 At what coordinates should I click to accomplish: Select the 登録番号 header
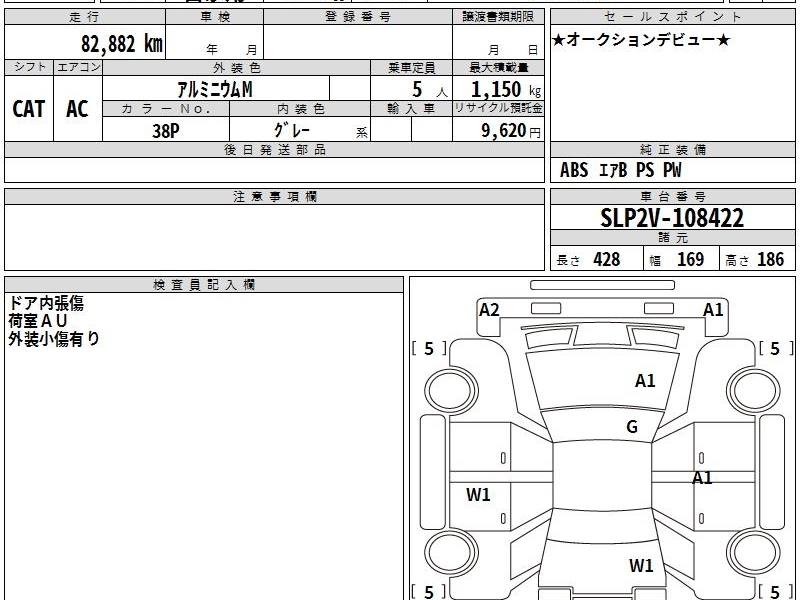[x=358, y=17]
